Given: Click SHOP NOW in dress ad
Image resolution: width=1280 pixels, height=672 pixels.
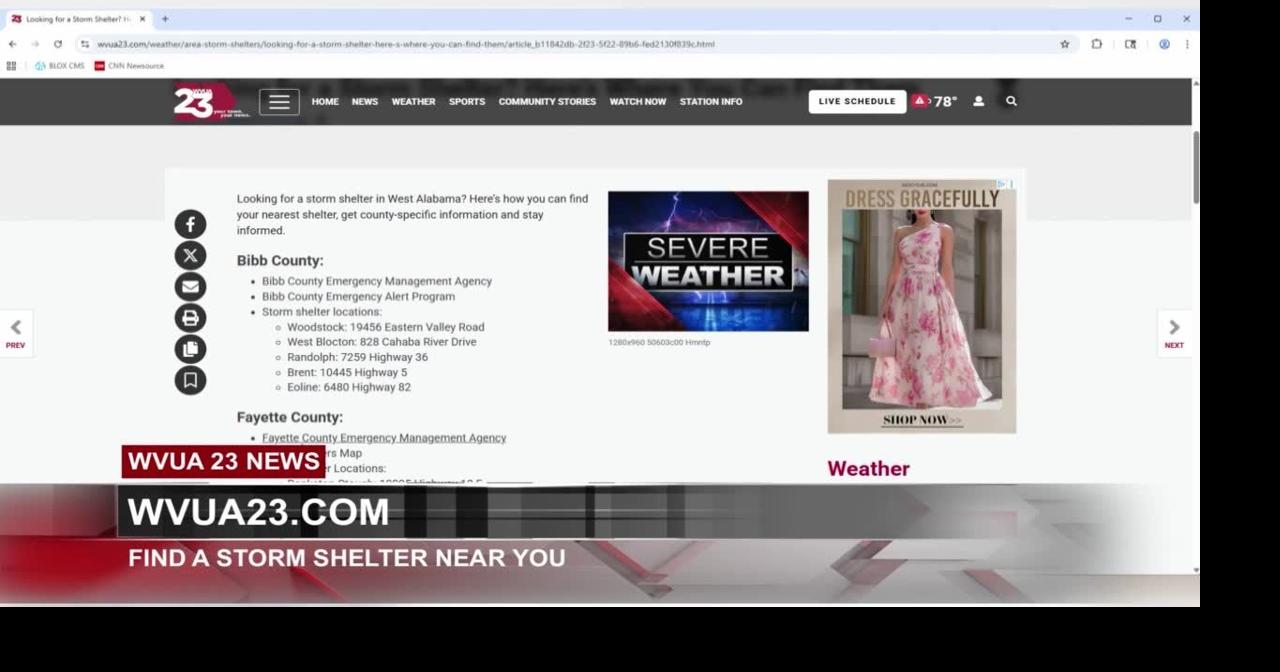Looking at the screenshot, I should (922, 420).
